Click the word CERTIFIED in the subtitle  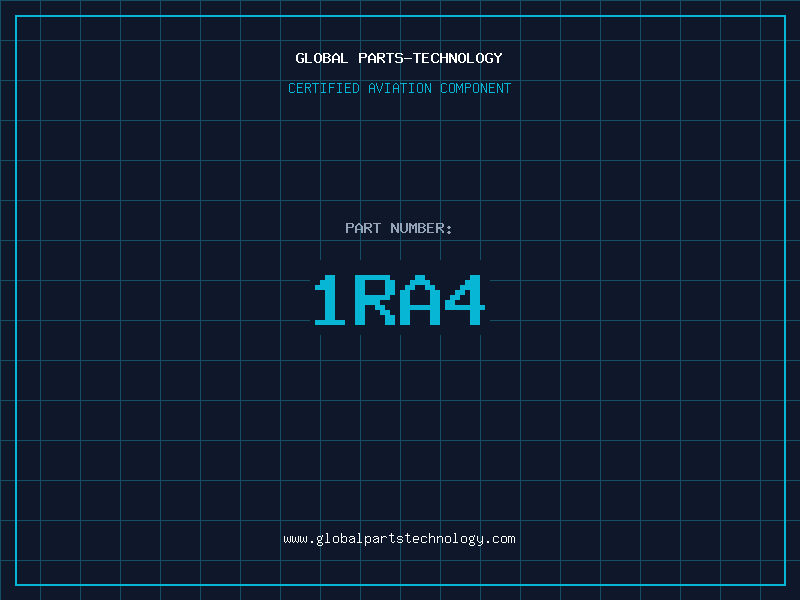click(x=323, y=88)
